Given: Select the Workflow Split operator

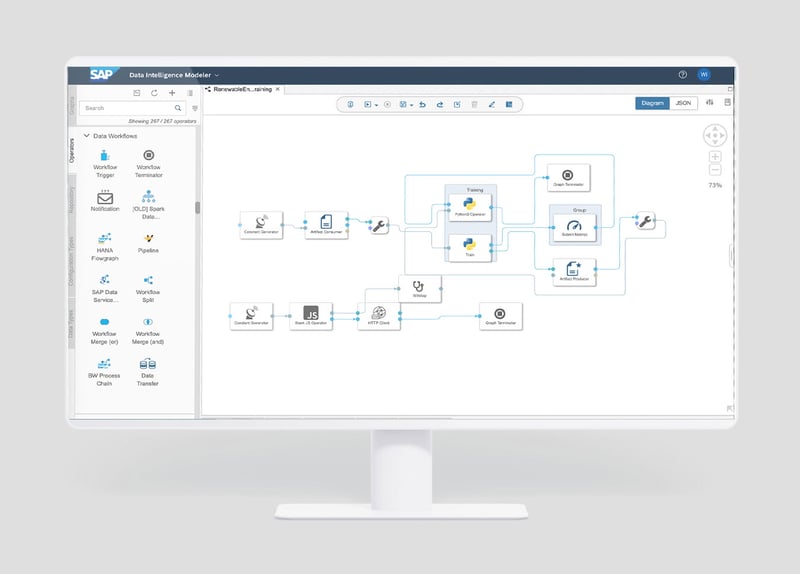Looking at the screenshot, I should [x=148, y=288].
